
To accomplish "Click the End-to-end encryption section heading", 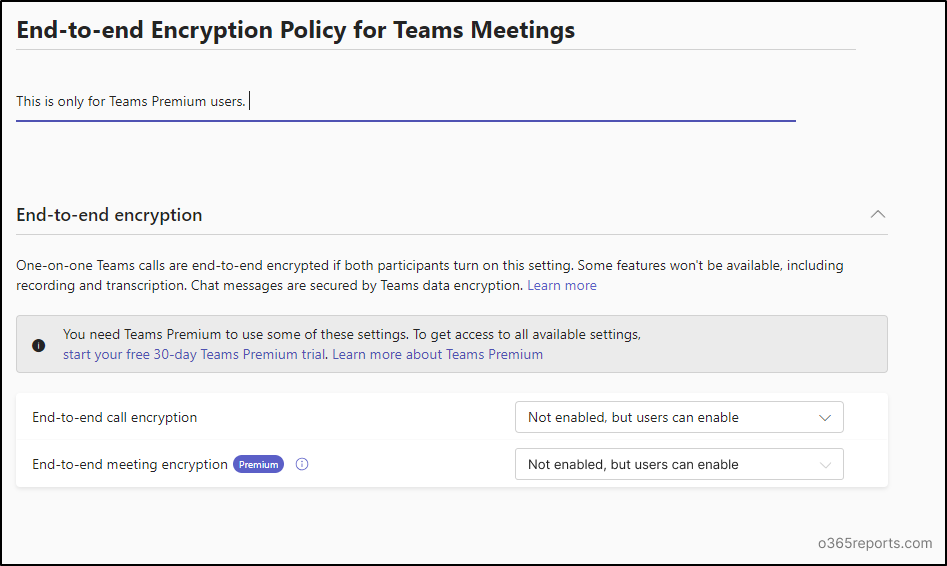I will pyautogui.click(x=109, y=214).
